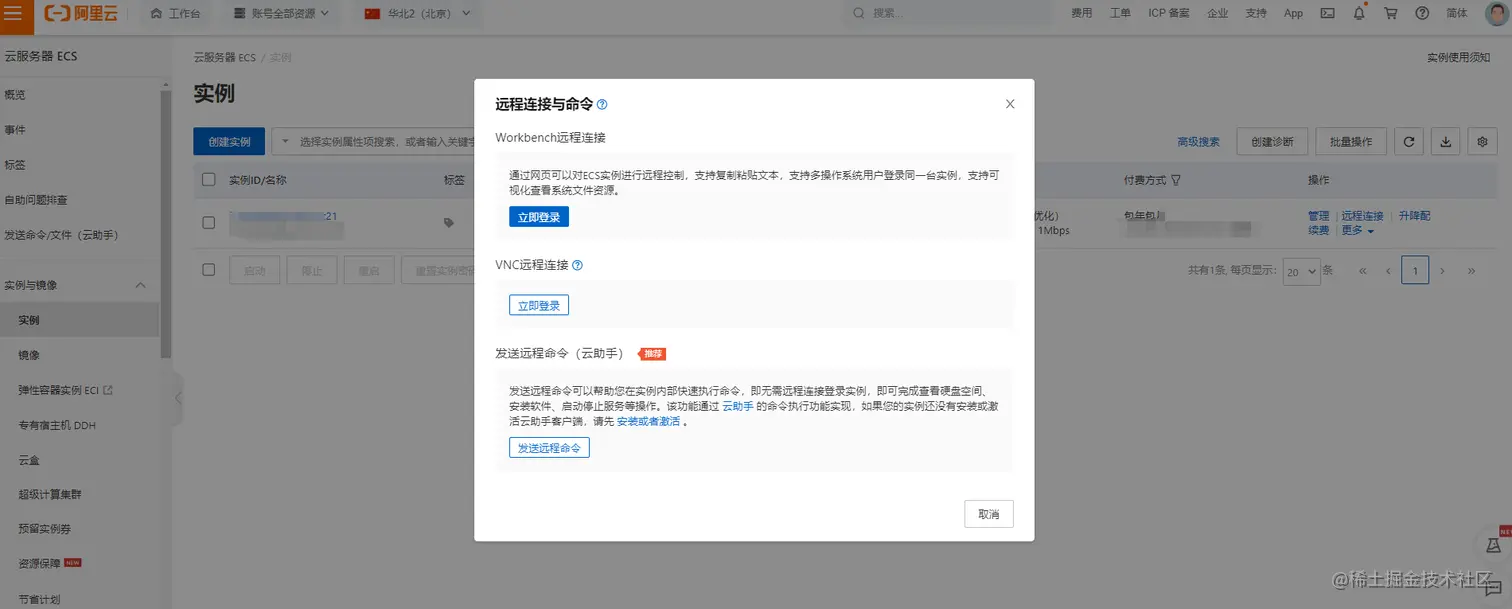Open the notification bell
Screen dimensions: 1512x609
pos(1359,13)
